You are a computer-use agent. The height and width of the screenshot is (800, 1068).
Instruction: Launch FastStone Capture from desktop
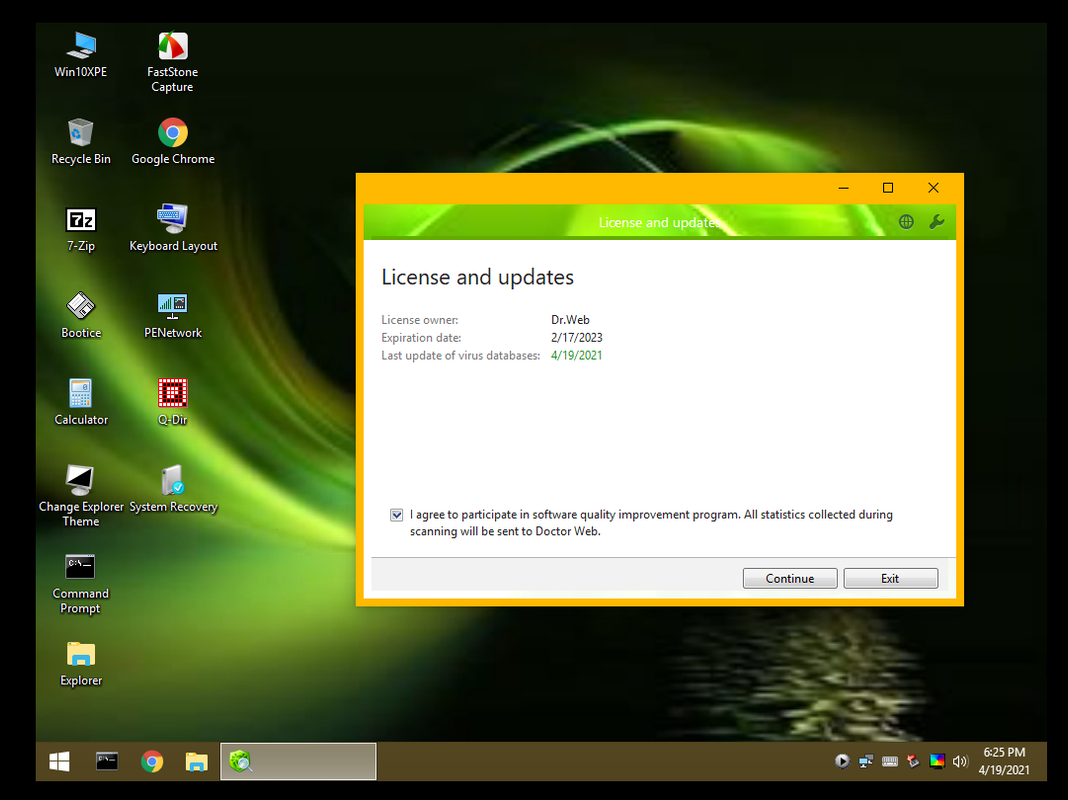point(172,62)
